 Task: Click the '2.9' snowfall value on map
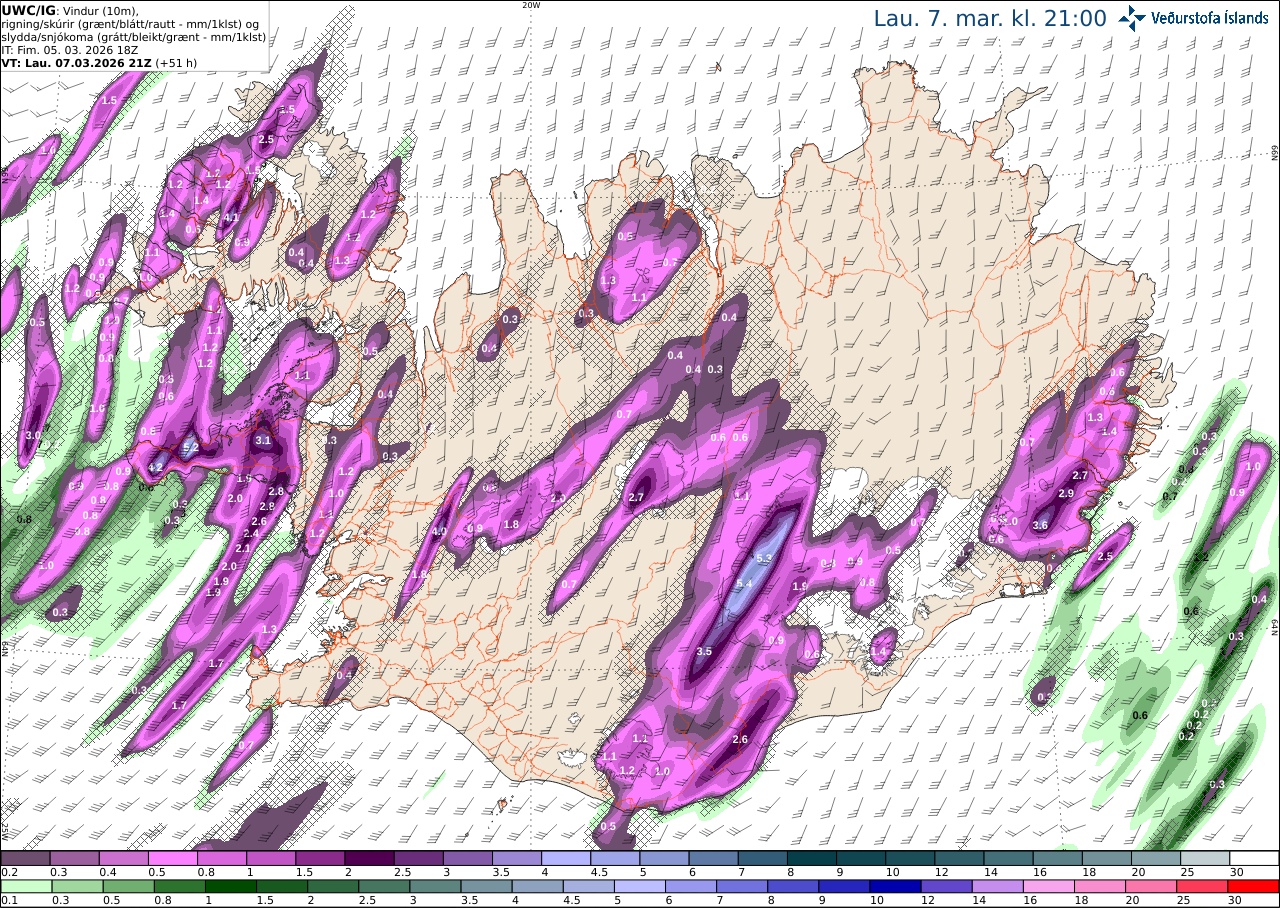(1066, 494)
